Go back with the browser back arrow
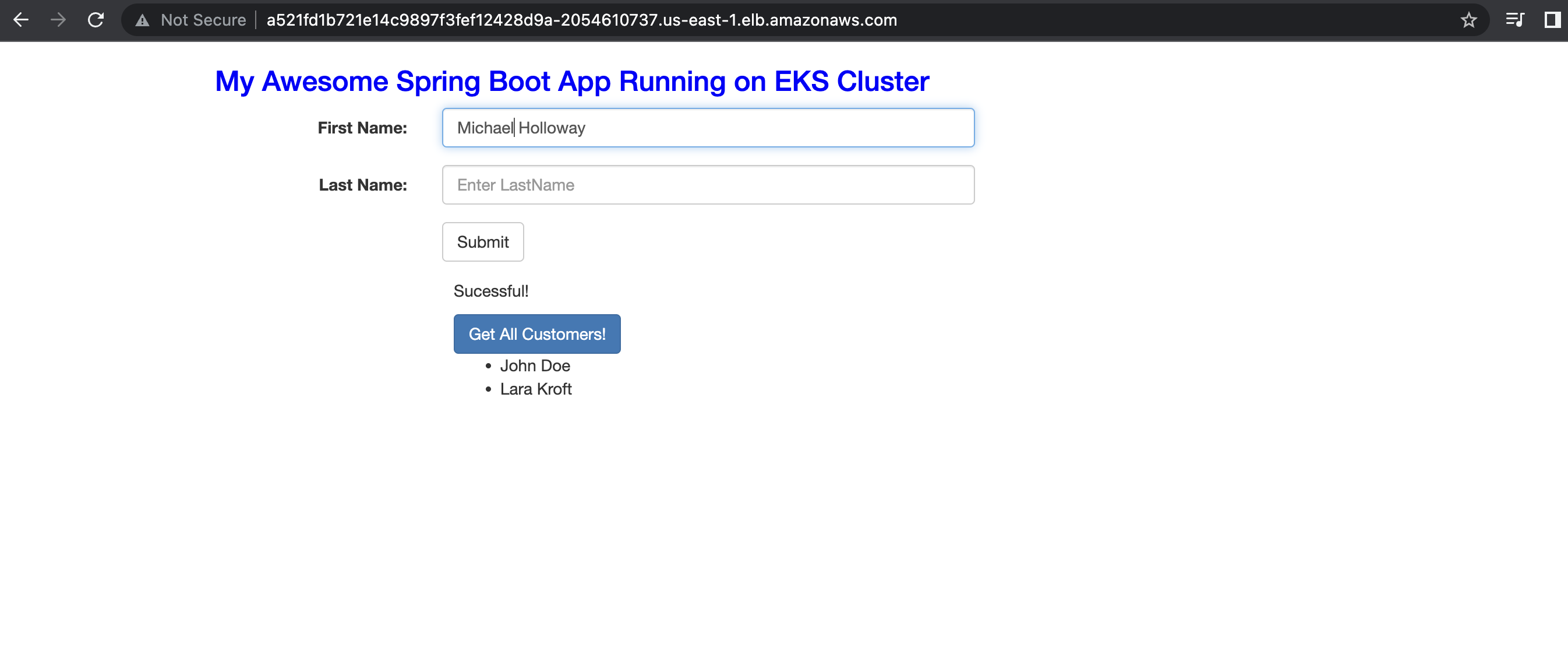The width and height of the screenshot is (1568, 647). click(21, 20)
